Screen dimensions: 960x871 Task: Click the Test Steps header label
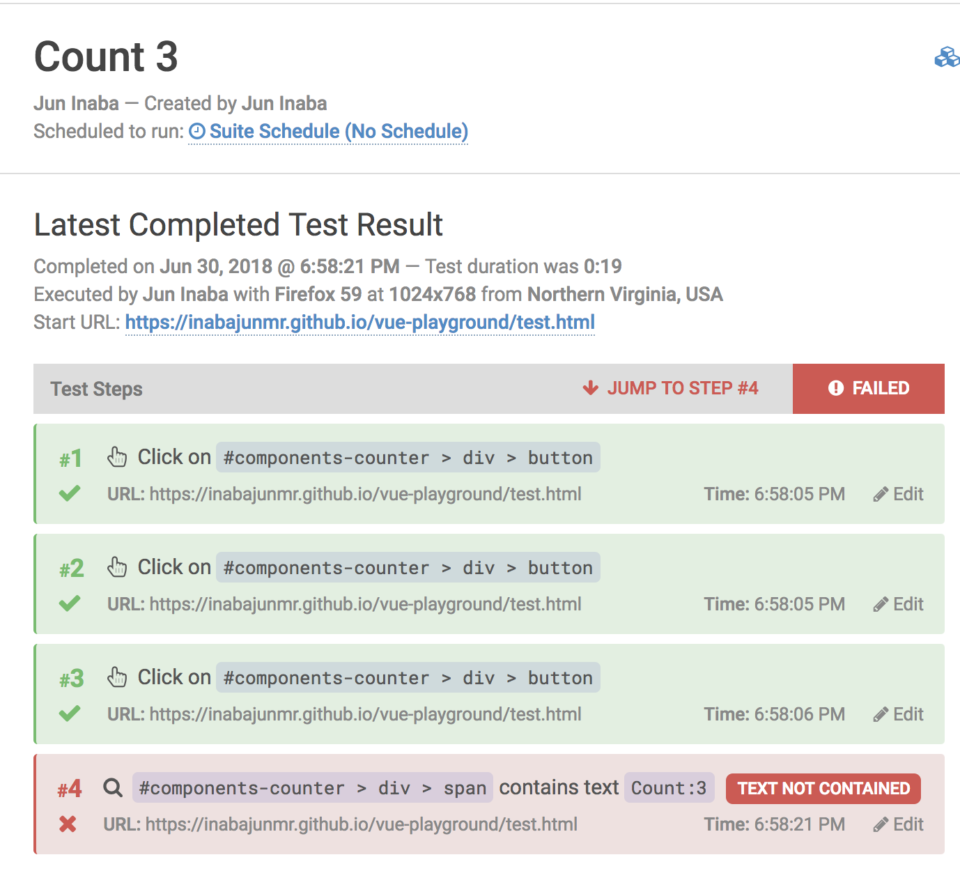(x=96, y=389)
